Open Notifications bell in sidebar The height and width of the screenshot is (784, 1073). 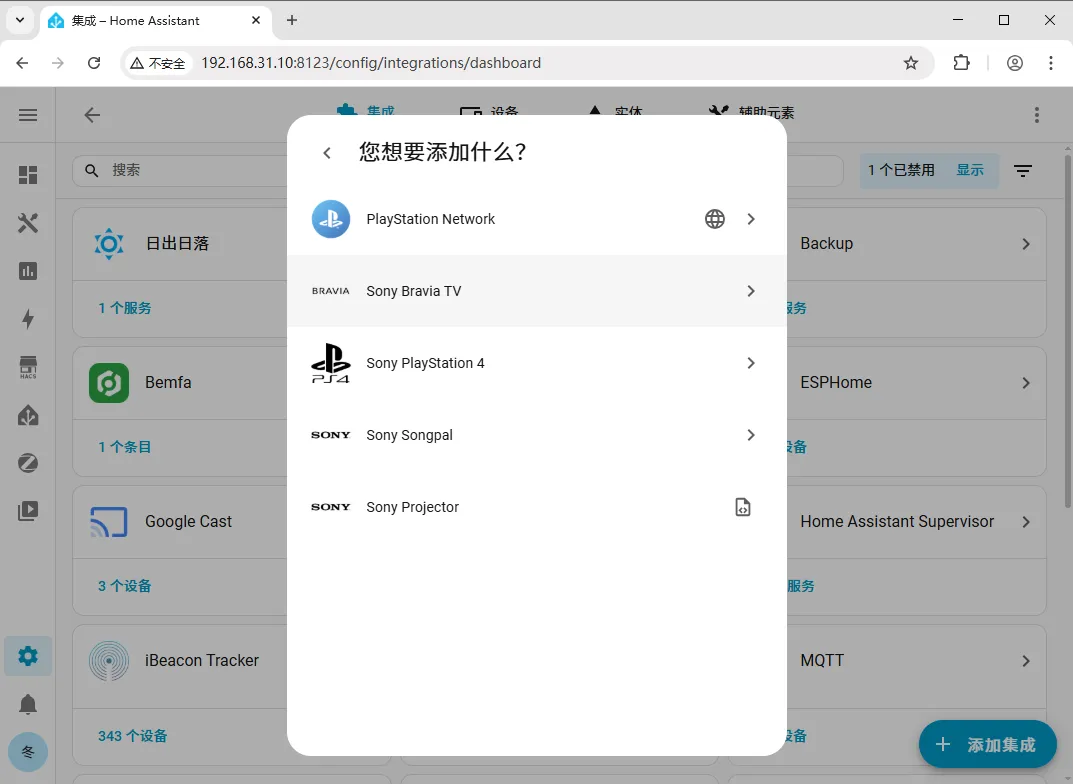point(28,704)
